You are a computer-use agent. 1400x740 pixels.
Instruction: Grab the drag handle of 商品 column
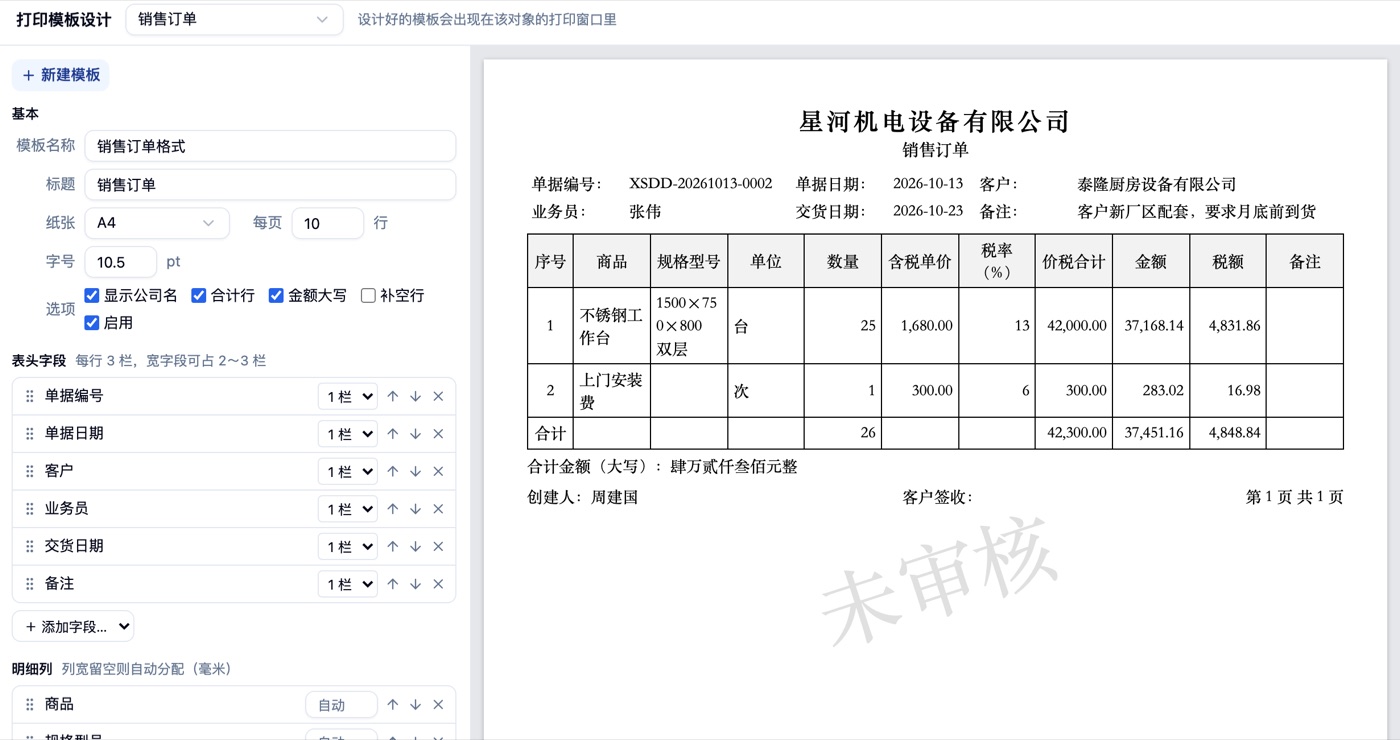click(x=30, y=705)
